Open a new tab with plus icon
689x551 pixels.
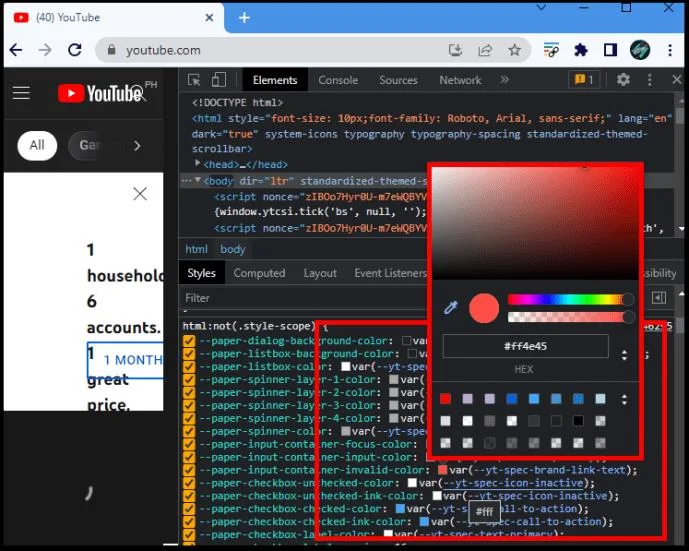coord(244,18)
